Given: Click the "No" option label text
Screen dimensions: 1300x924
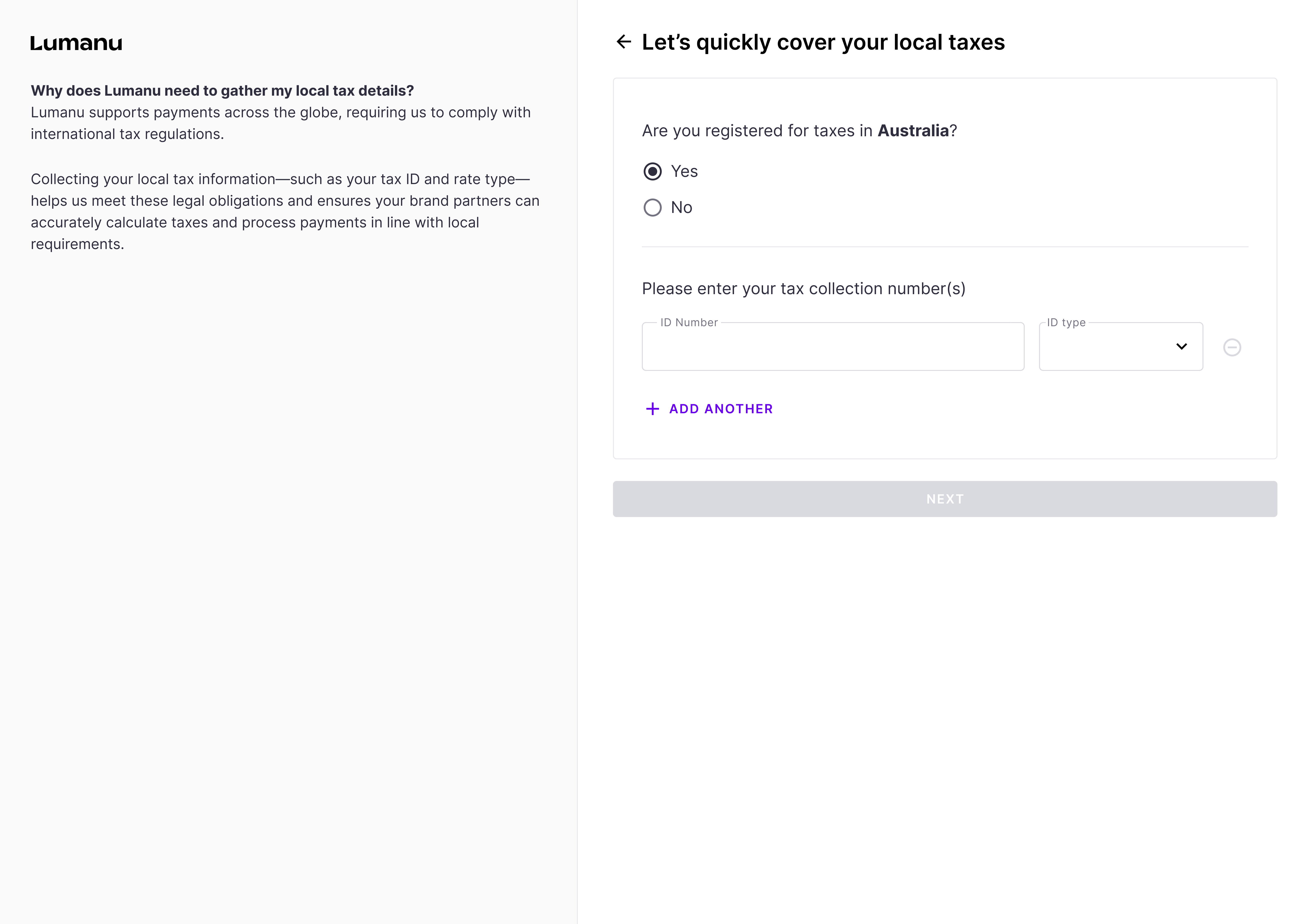Looking at the screenshot, I should pyautogui.click(x=681, y=208).
